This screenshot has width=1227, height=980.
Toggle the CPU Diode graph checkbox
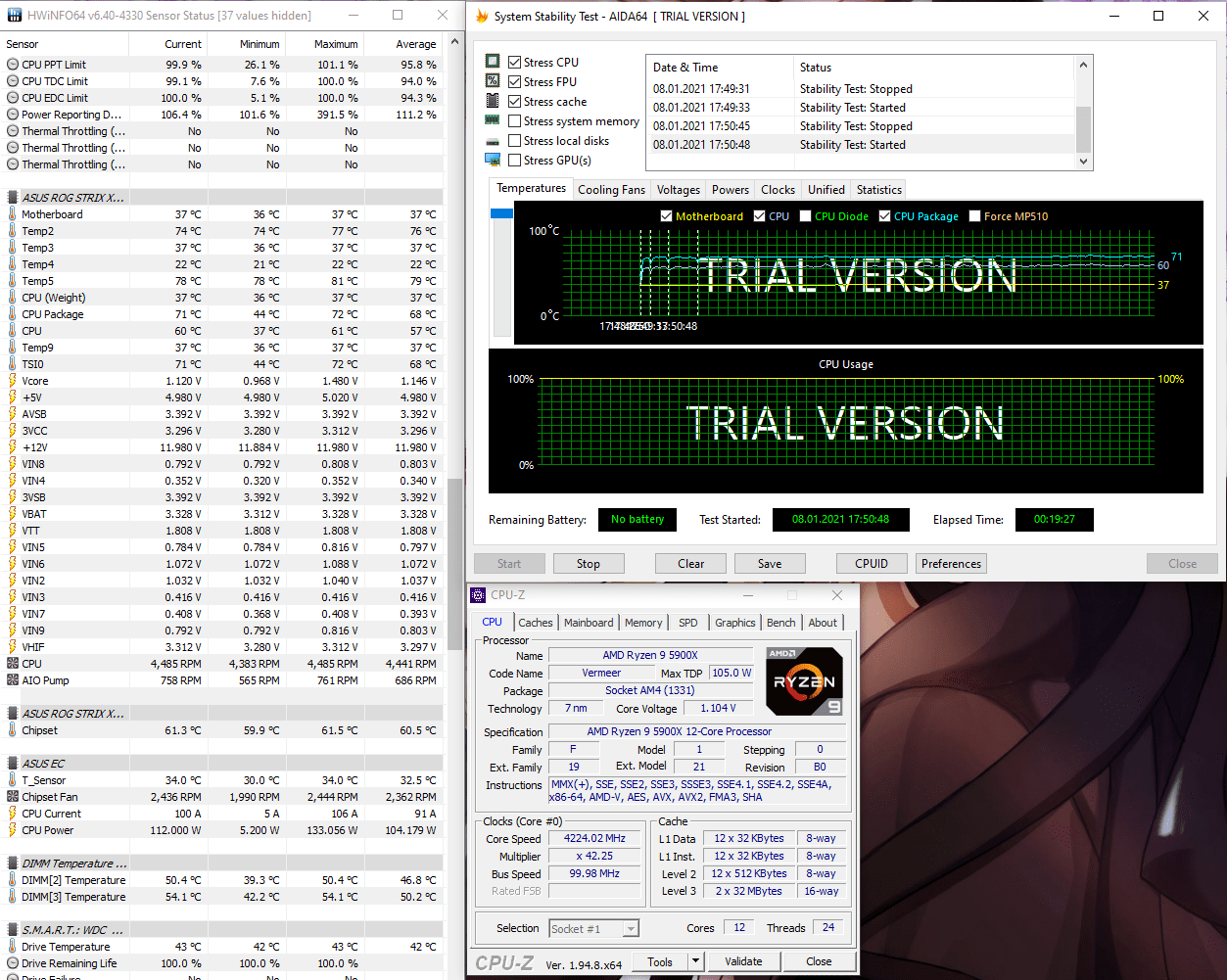click(806, 216)
